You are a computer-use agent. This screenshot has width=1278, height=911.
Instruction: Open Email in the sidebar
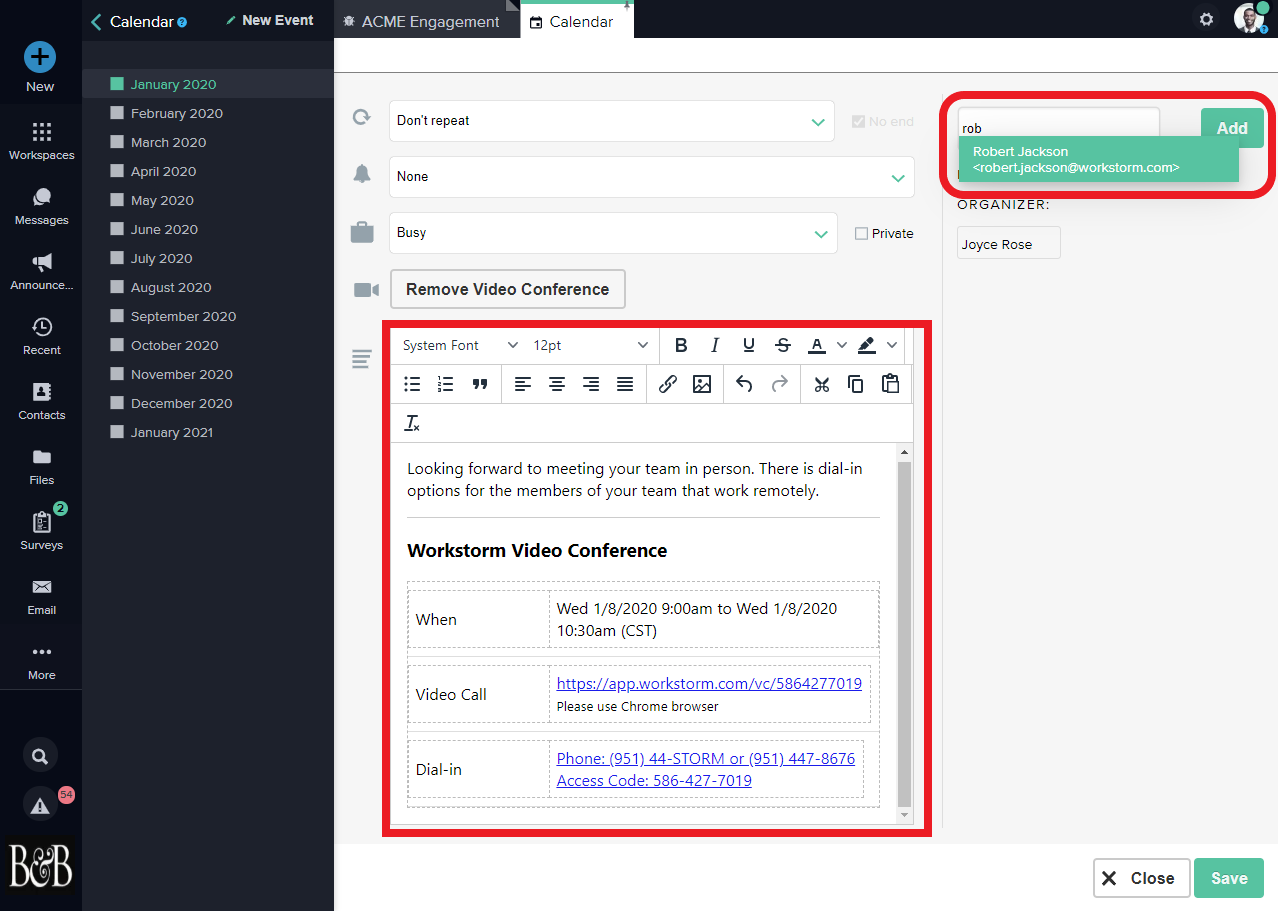click(41, 596)
